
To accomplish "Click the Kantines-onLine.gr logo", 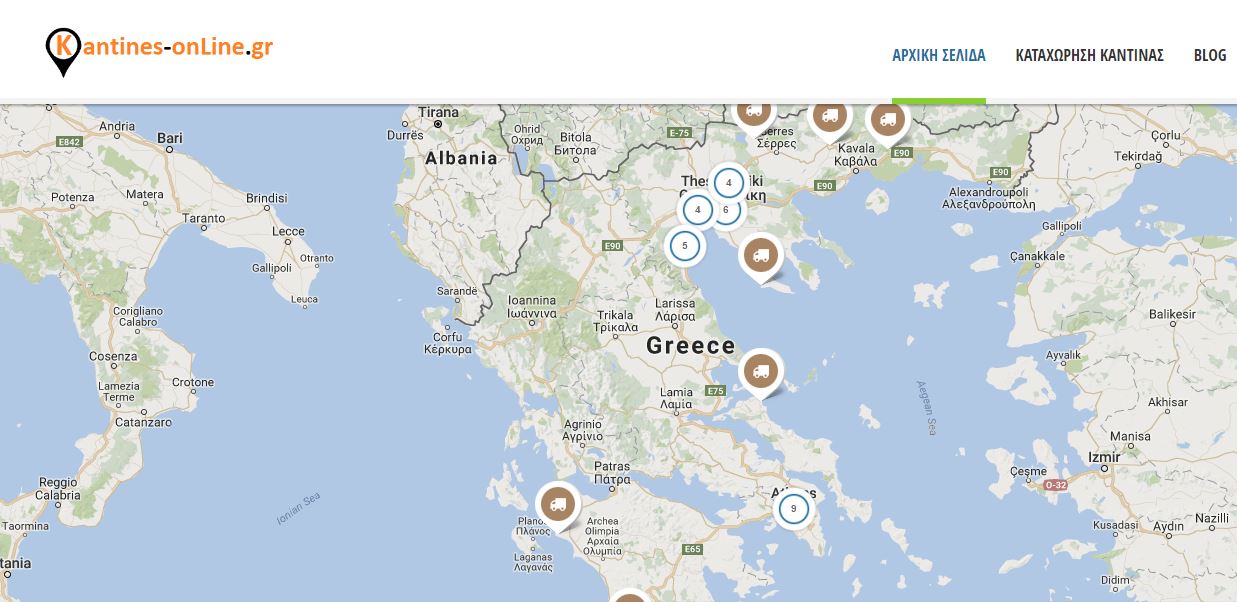I will (x=160, y=50).
